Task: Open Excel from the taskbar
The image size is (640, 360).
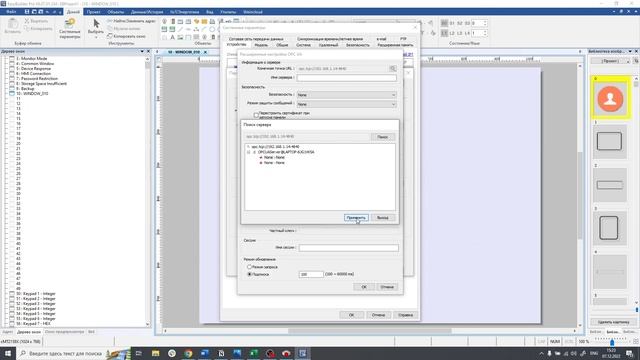Action: tap(253, 353)
